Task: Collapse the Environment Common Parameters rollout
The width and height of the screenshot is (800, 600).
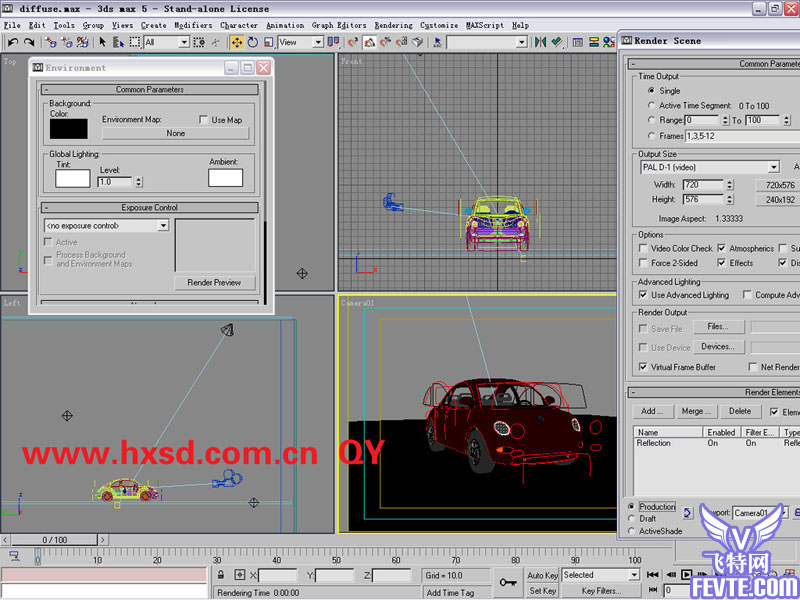Action: [149, 90]
